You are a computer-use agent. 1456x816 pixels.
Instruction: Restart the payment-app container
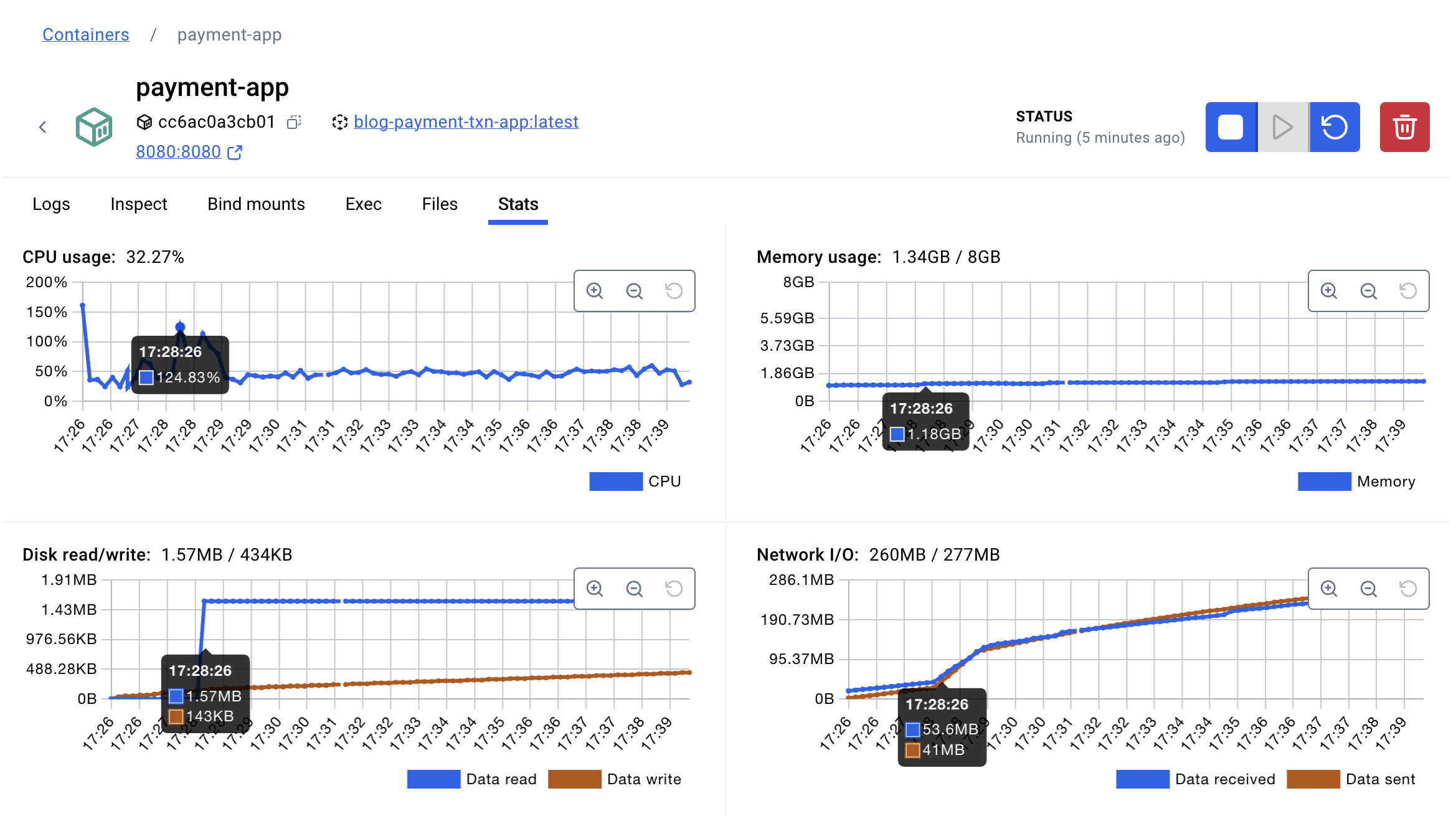pos(1334,127)
